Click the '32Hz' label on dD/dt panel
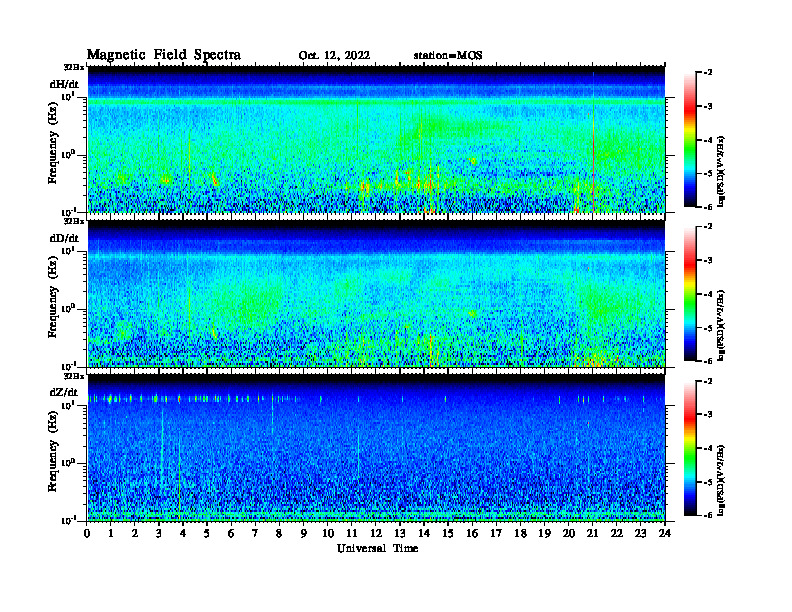The image size is (792, 612). [x=74, y=221]
